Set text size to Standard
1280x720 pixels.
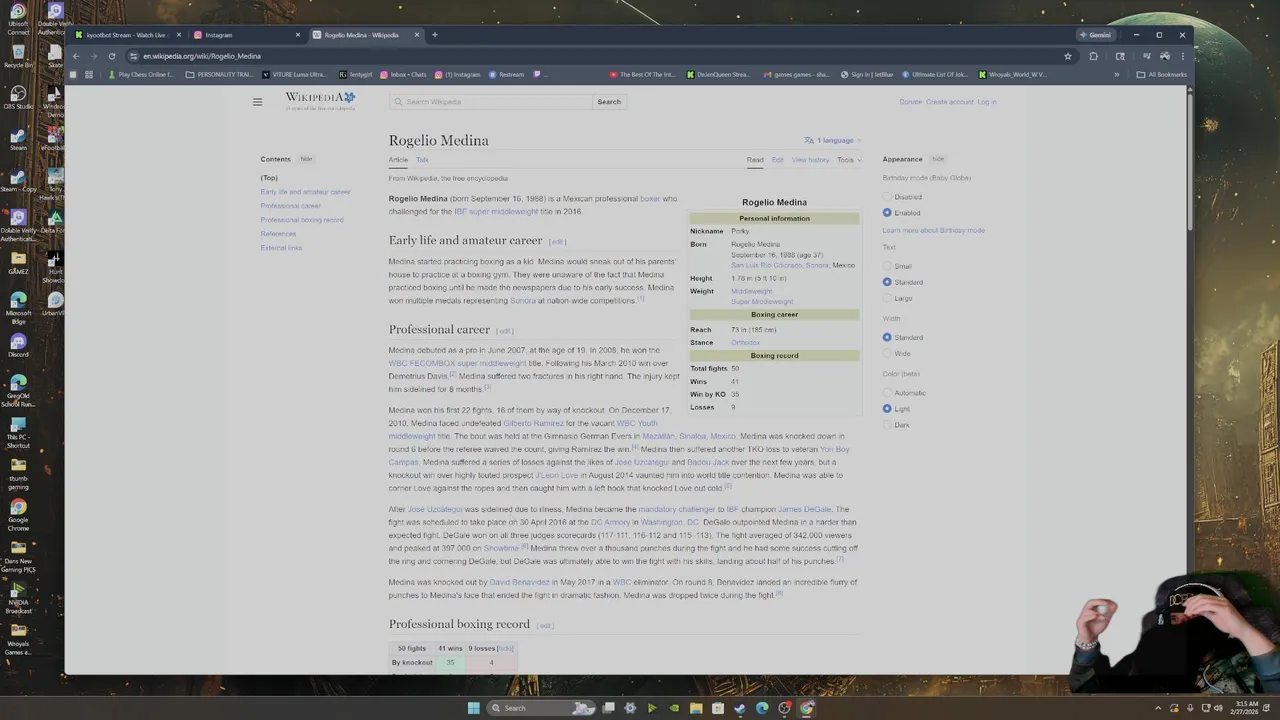pyautogui.click(x=887, y=282)
